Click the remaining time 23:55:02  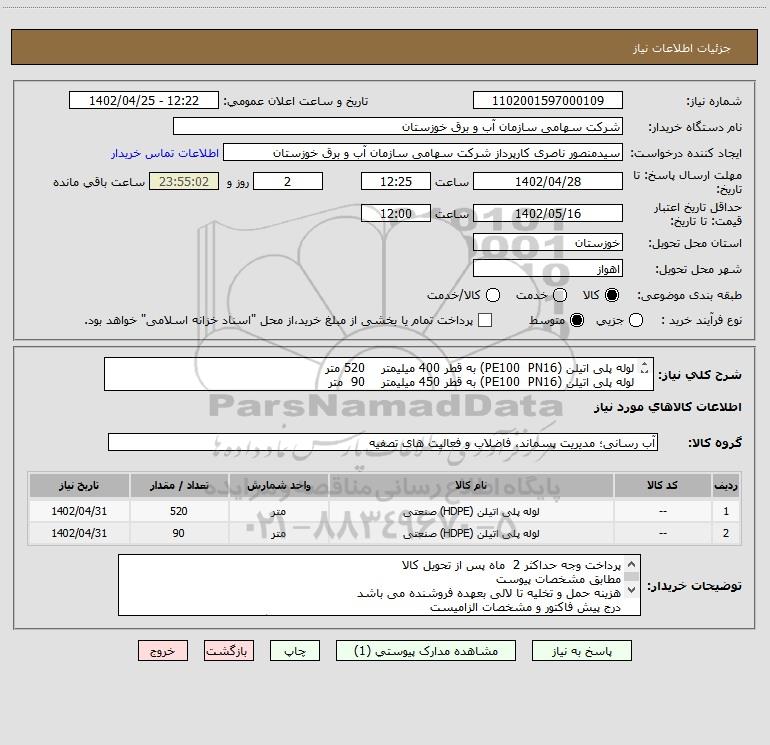click(184, 181)
